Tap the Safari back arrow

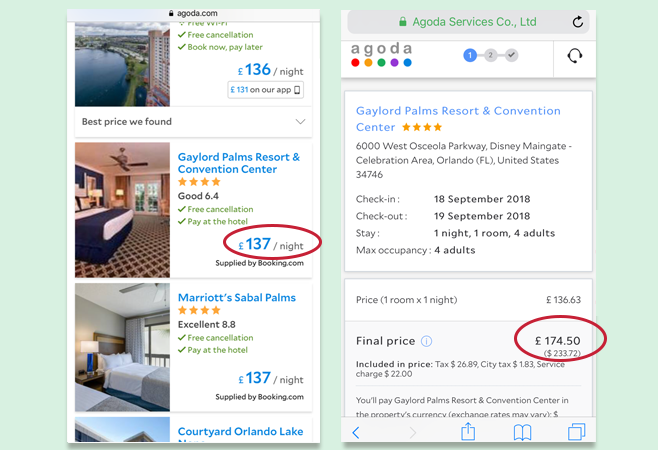(356, 432)
